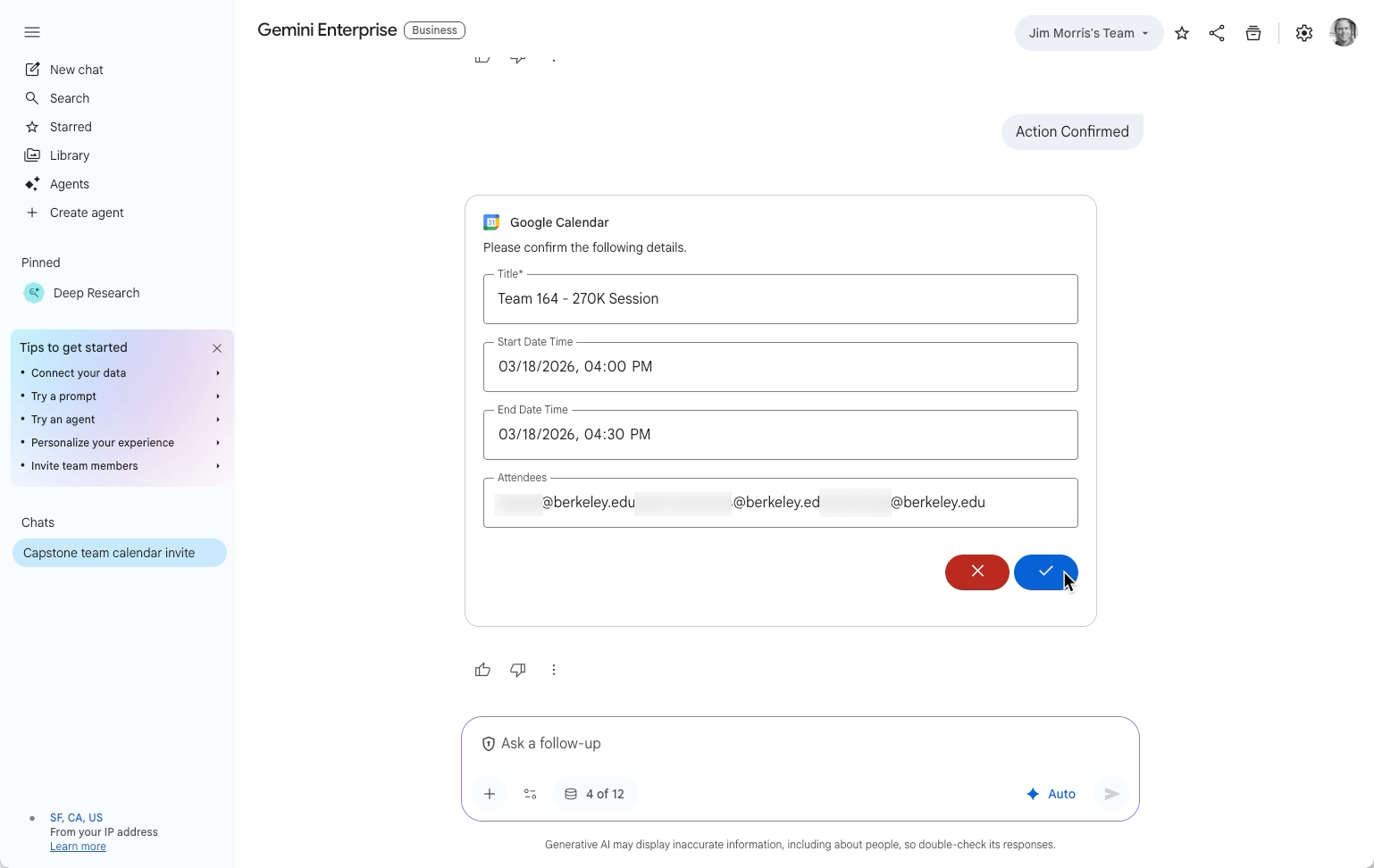Open more options below calendar card

[x=554, y=670]
